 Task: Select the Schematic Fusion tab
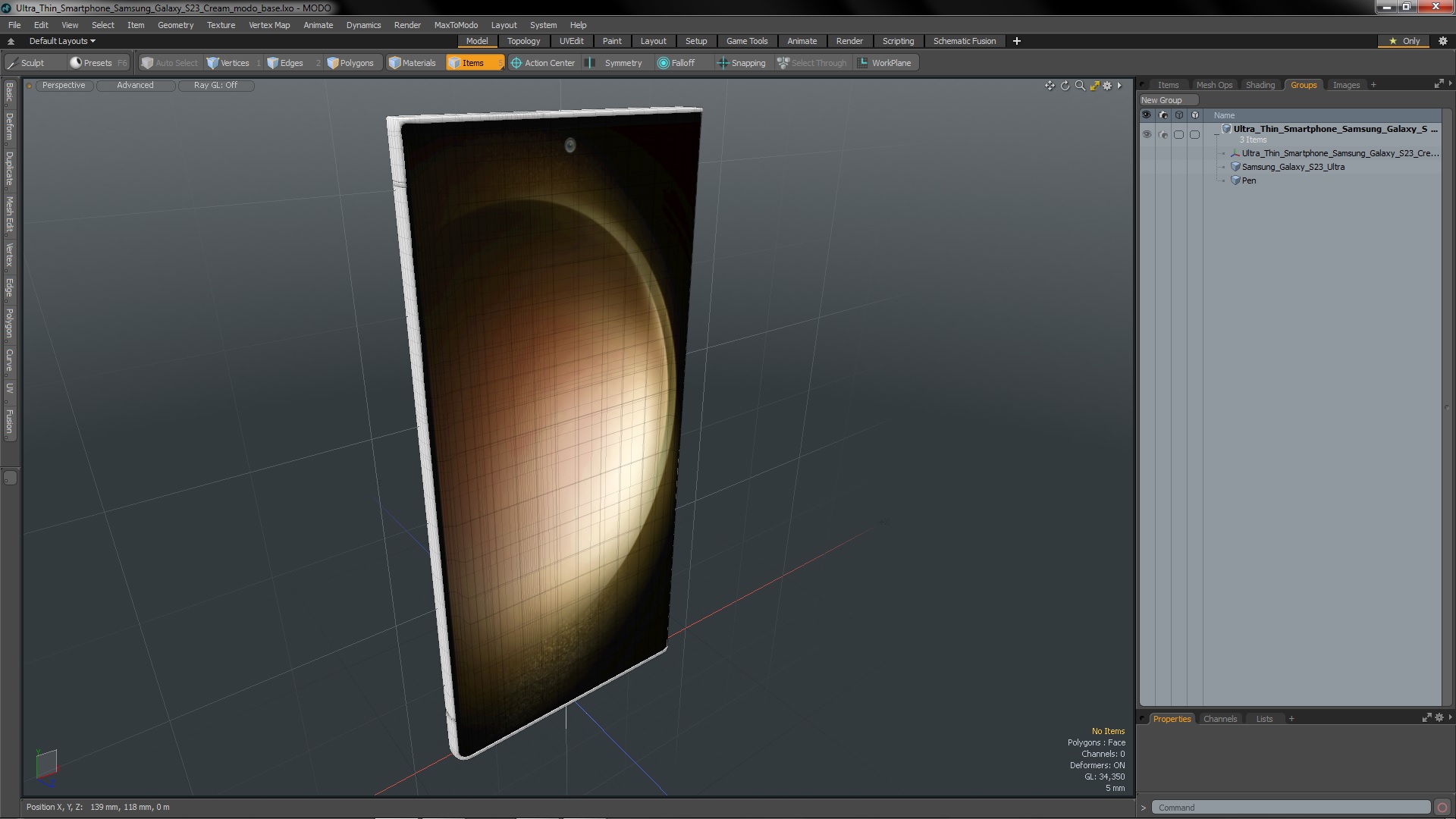tap(964, 41)
